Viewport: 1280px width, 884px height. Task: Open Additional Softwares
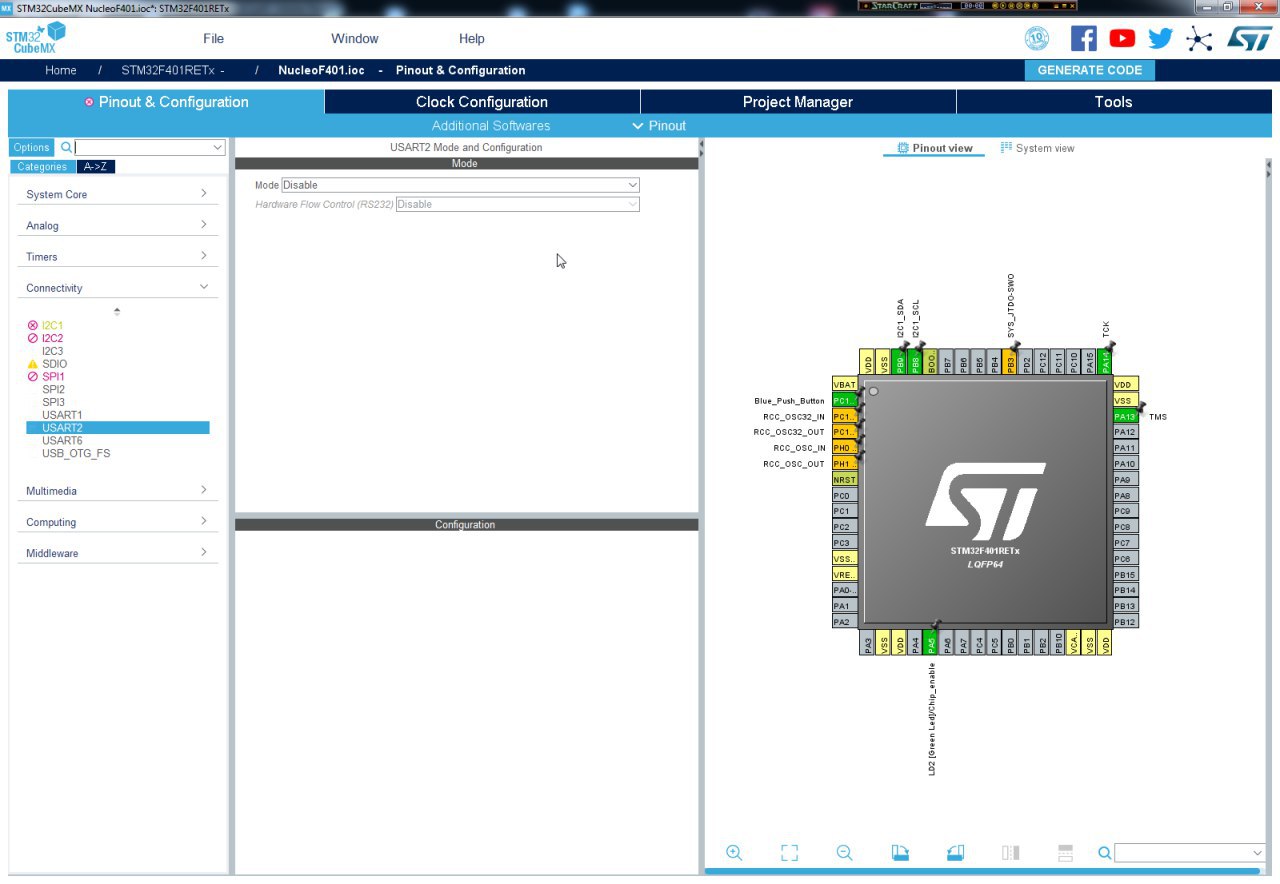(490, 126)
